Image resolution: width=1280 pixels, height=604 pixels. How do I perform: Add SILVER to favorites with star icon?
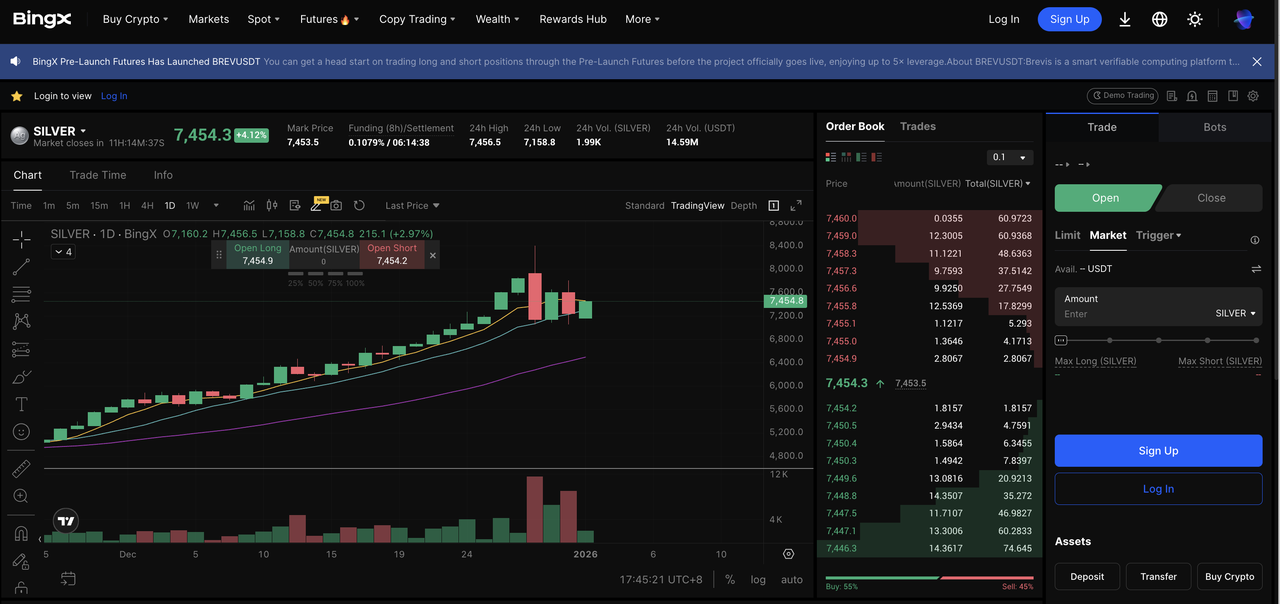[16, 96]
